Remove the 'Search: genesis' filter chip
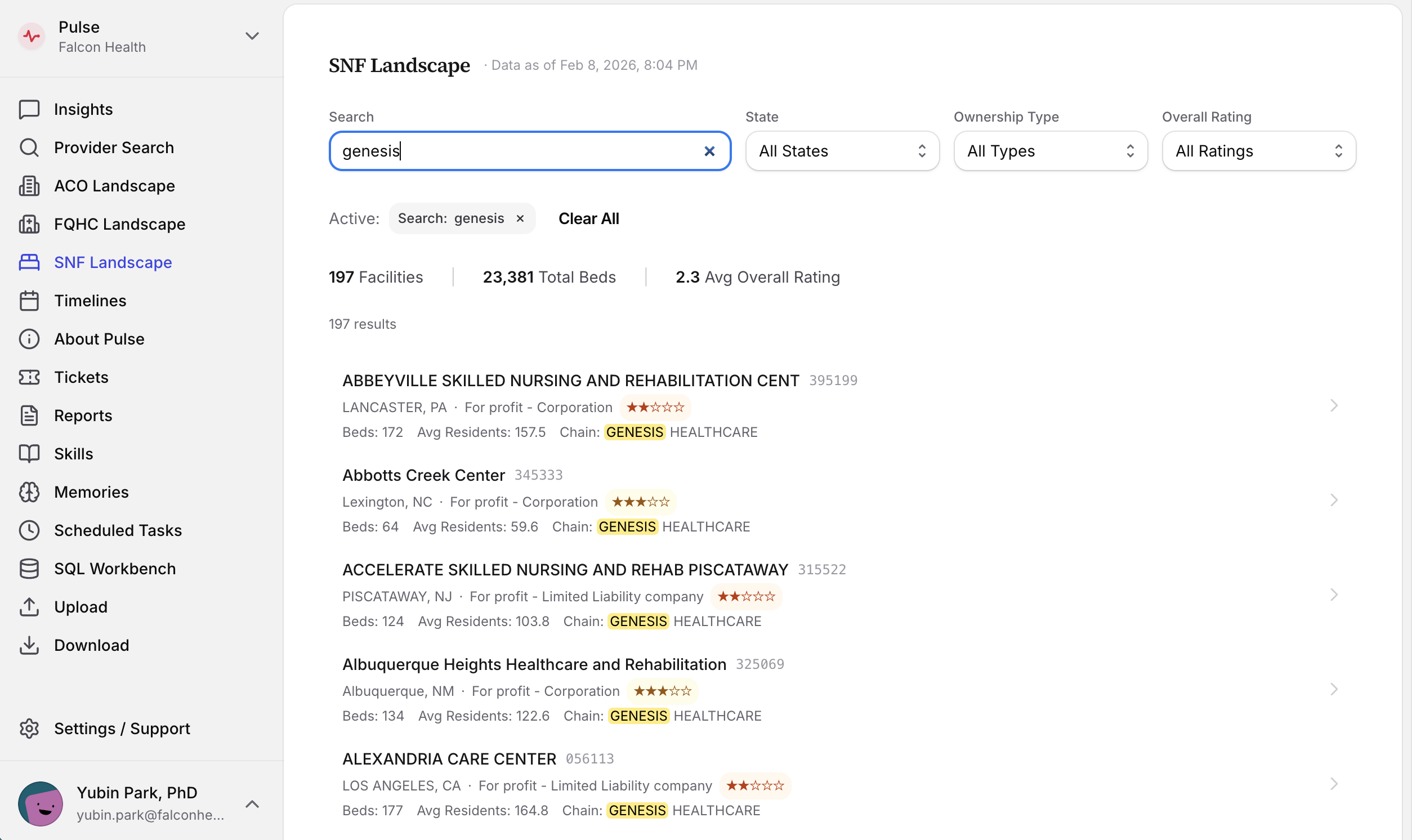 (x=520, y=218)
